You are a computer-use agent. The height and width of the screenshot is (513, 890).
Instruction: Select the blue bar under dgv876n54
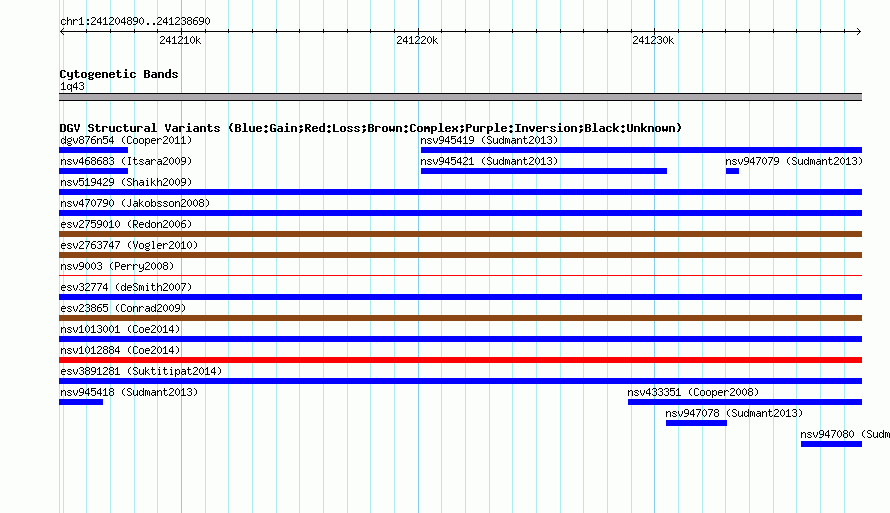point(94,150)
